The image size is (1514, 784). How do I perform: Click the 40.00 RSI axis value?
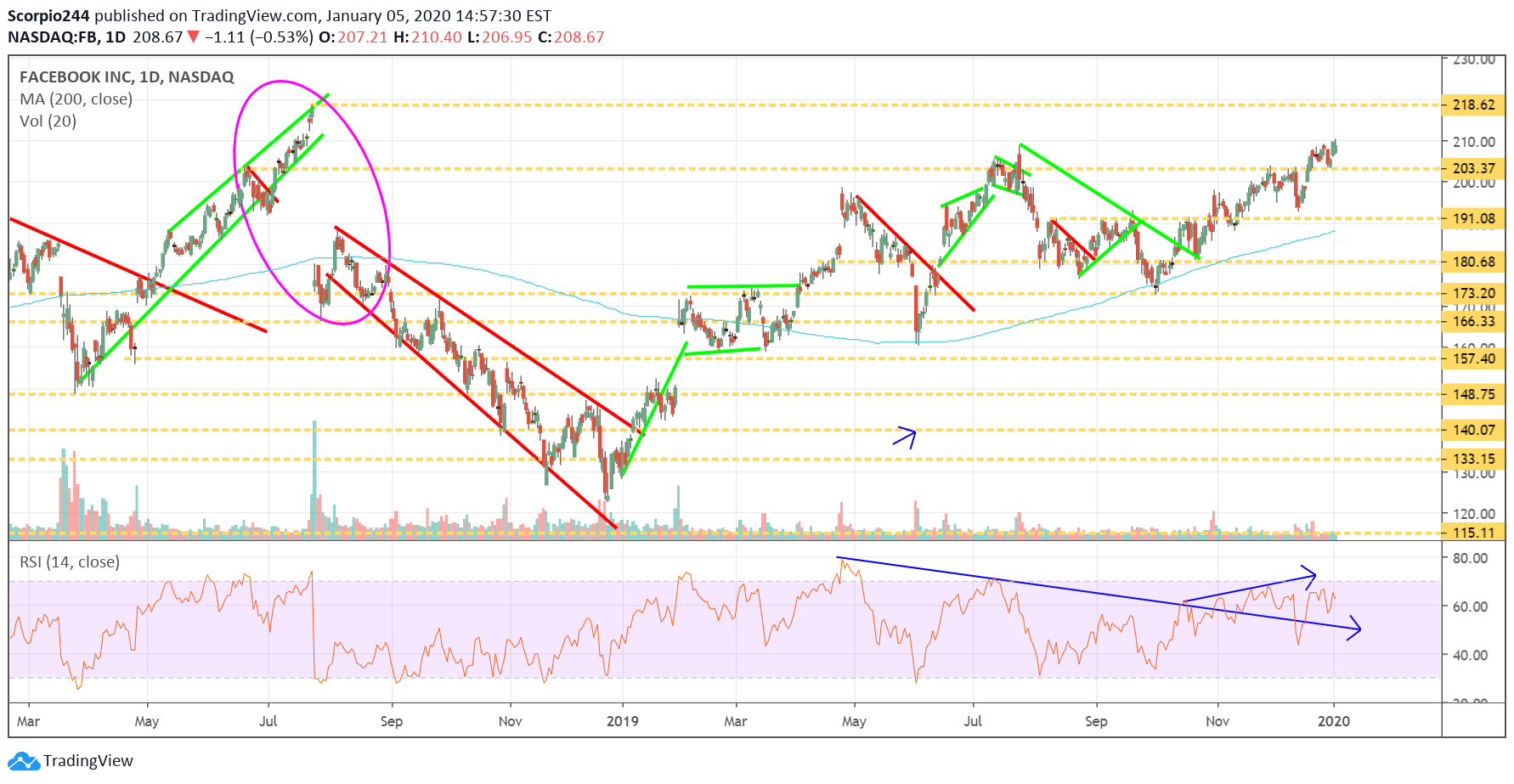1470,655
